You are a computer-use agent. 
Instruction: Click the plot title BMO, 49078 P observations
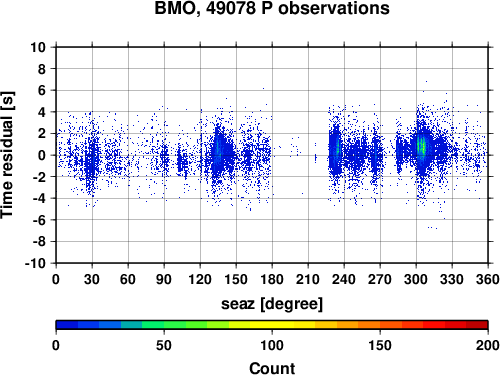272,8
